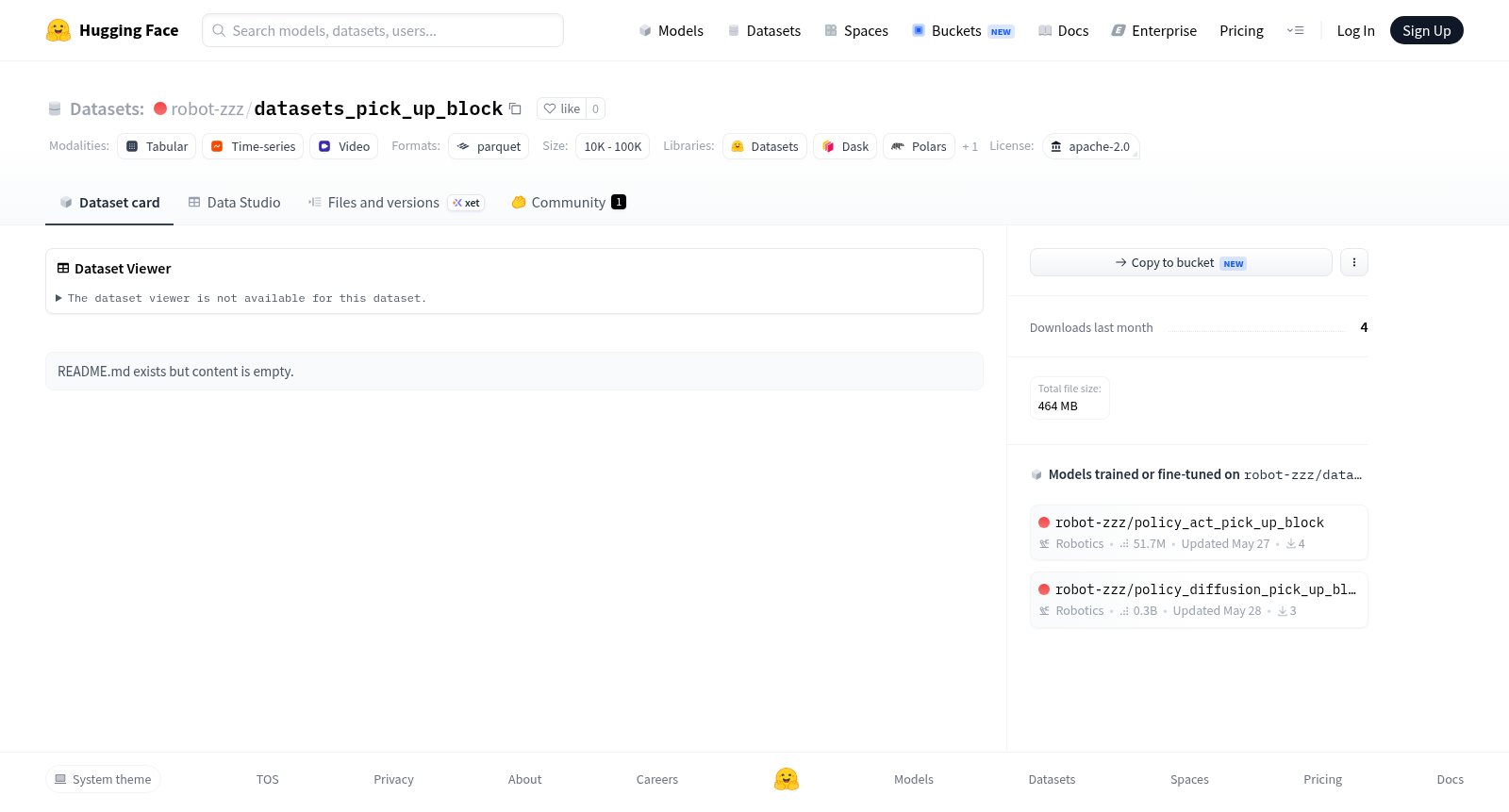Click the Hugging Face logo icon
The height and width of the screenshot is (812, 1509).
pos(58,30)
